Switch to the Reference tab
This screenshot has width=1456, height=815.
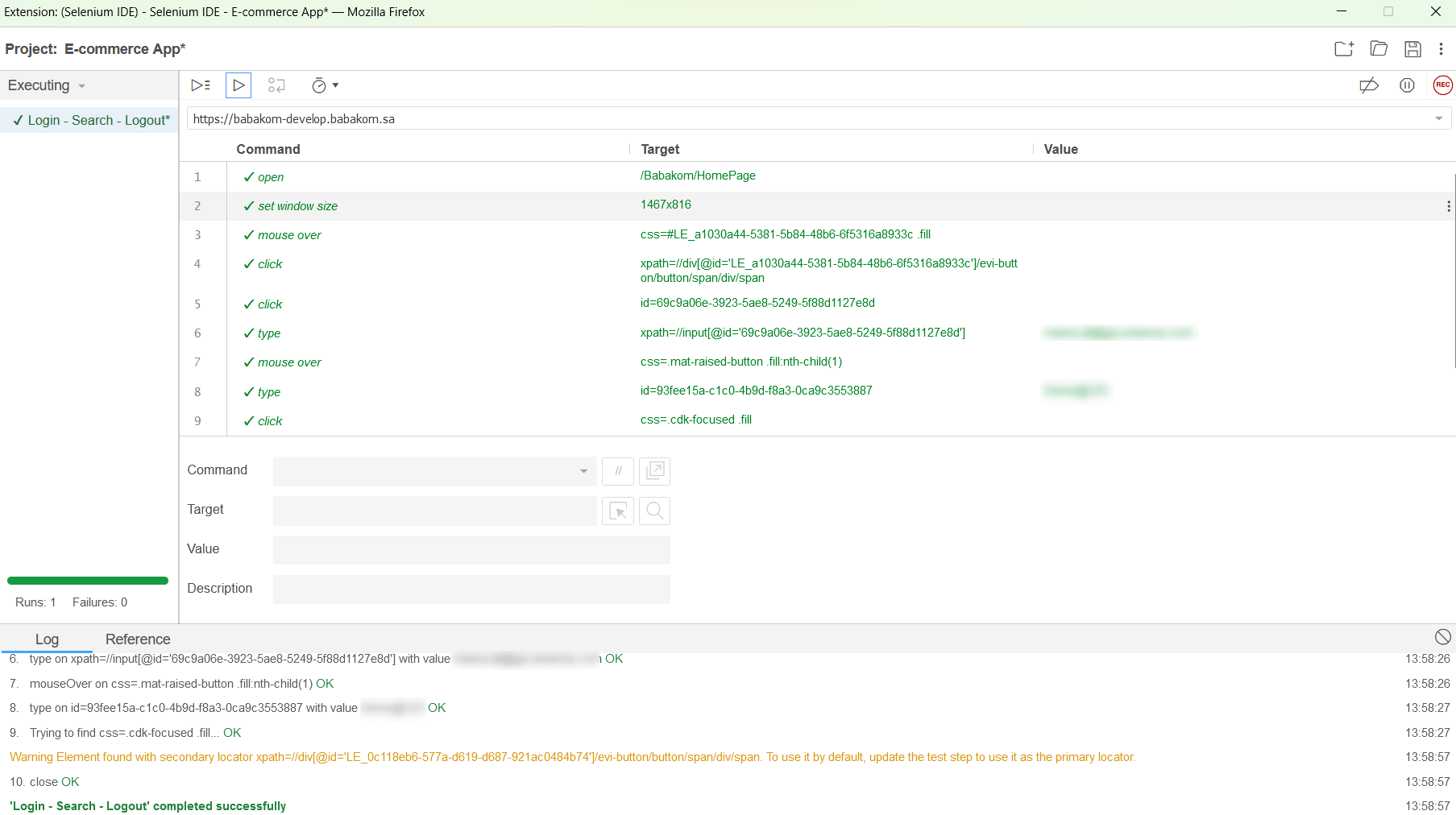click(137, 639)
